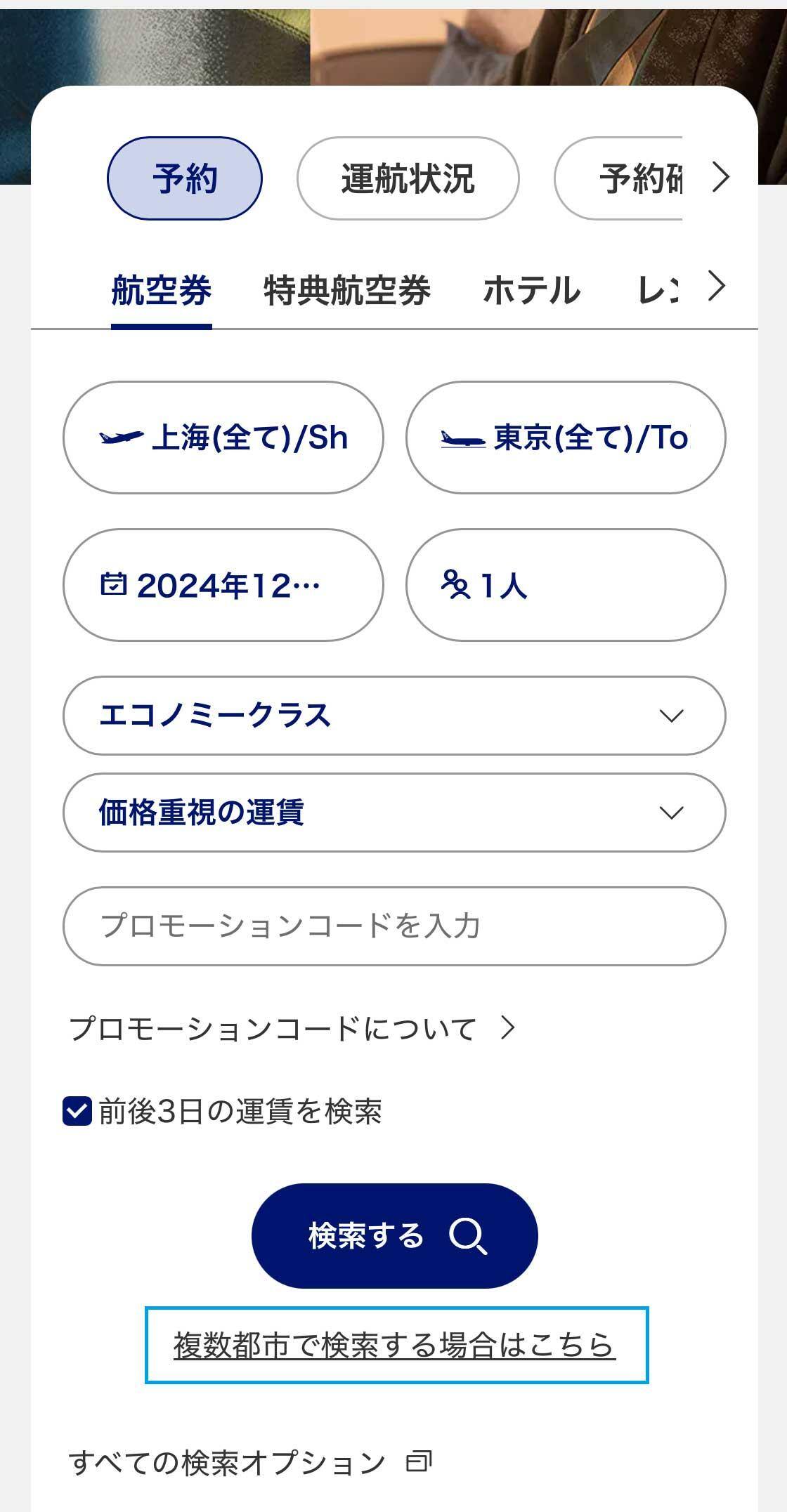
Task: Click the passenger count person icon
Action: point(455,584)
